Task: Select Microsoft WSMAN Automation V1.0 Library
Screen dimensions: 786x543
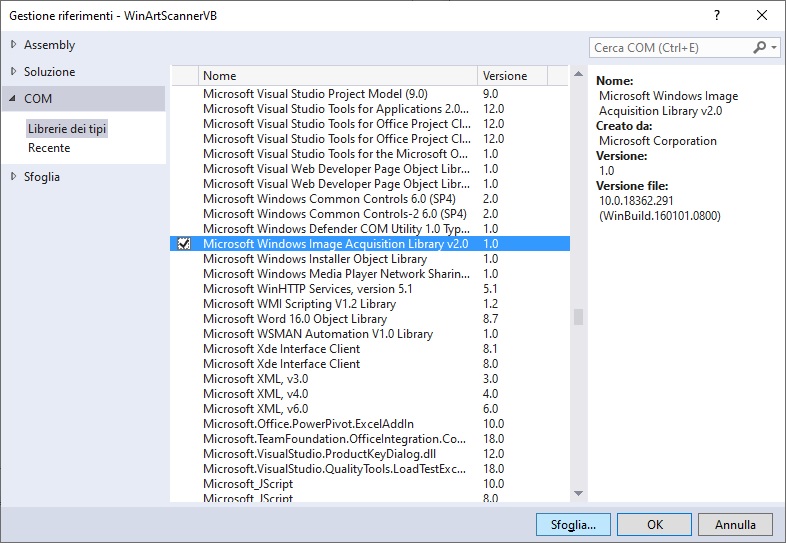Action: tap(370, 334)
